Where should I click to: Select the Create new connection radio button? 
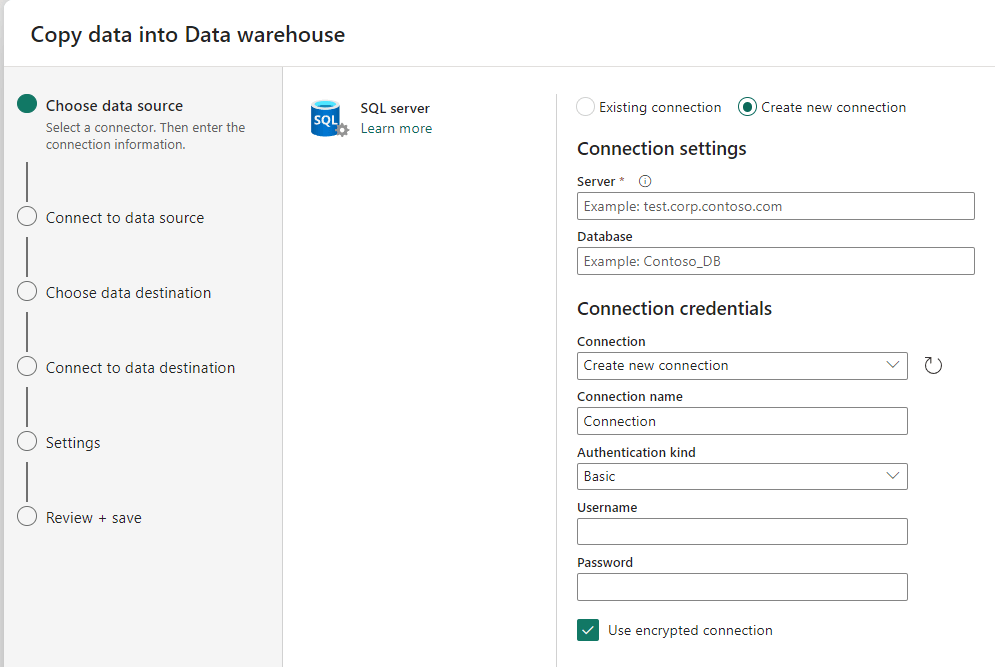[747, 107]
